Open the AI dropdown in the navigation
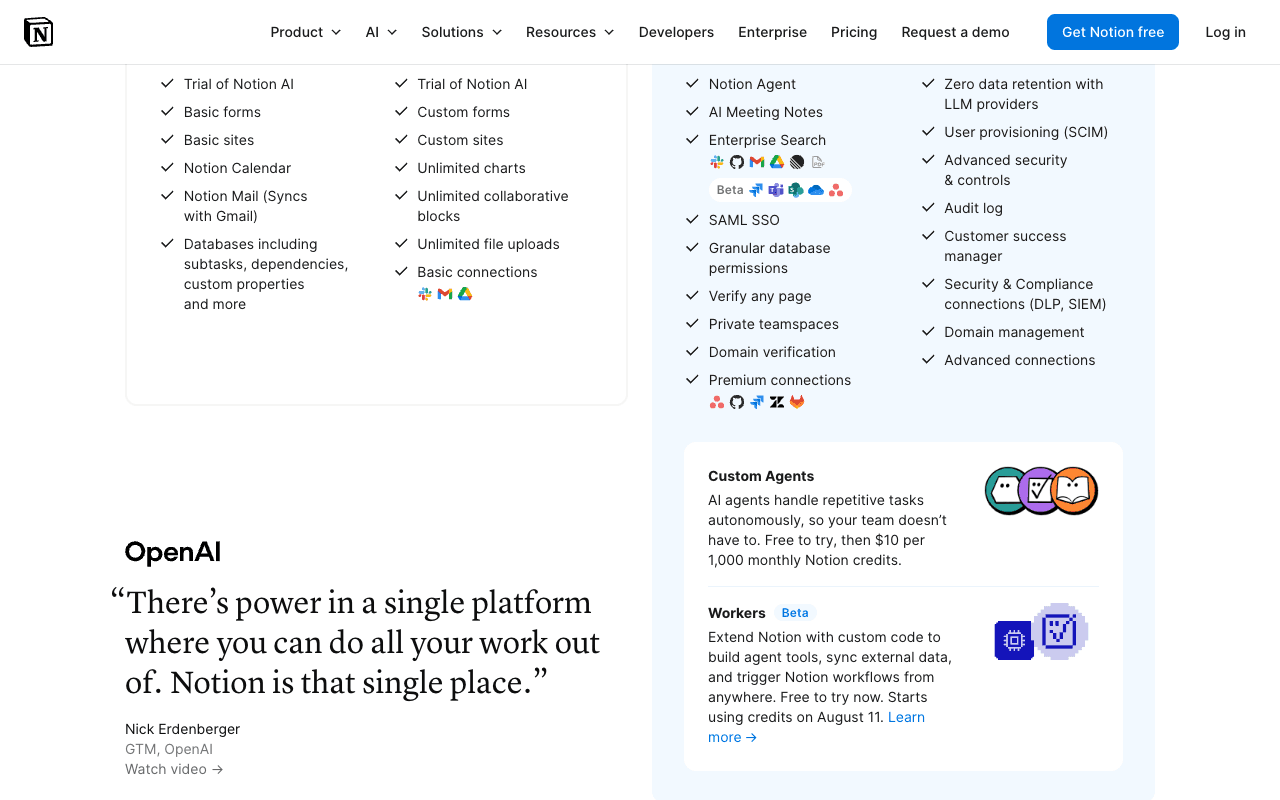The height and width of the screenshot is (800, 1280). pos(381,32)
